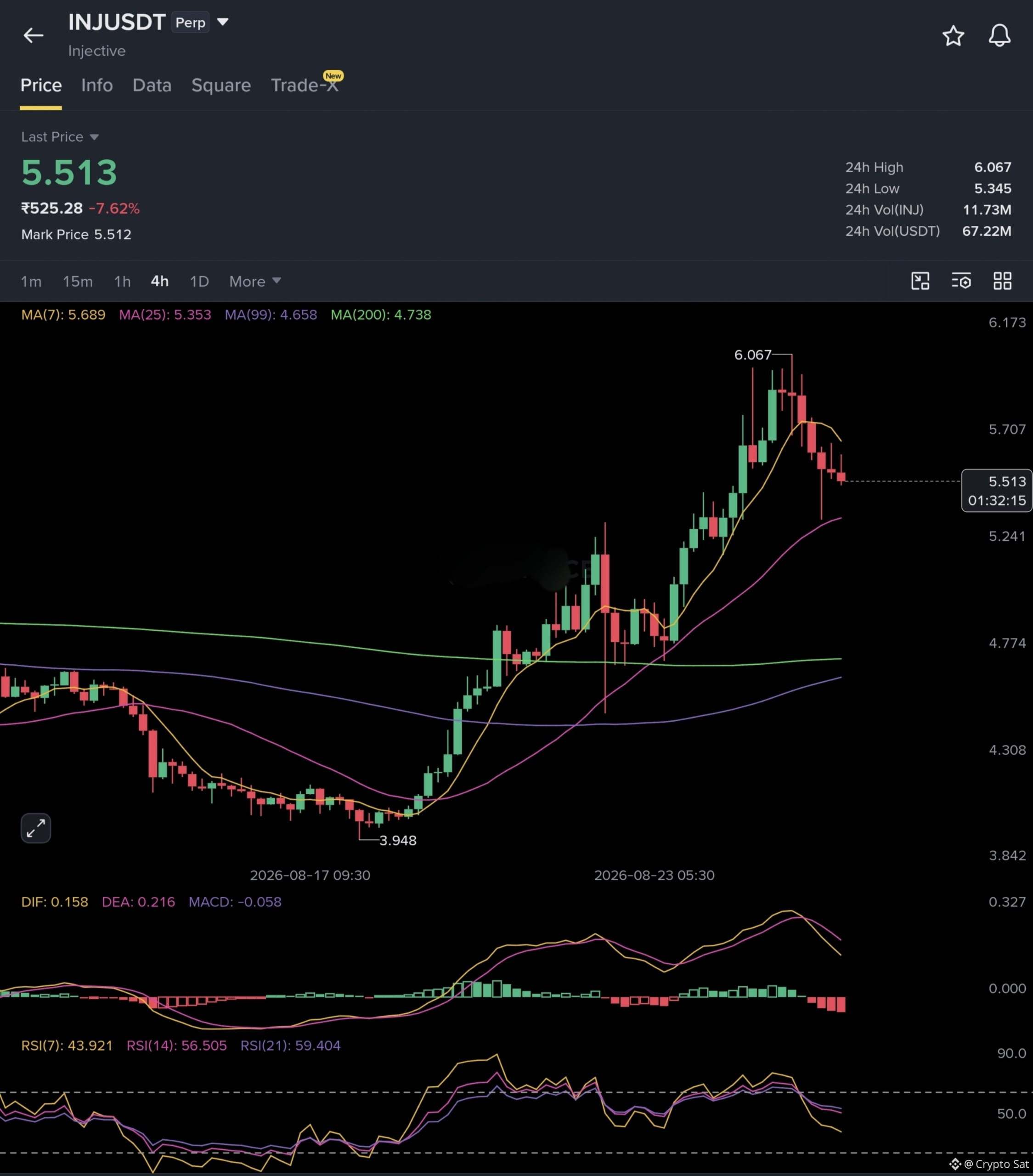Switch to the Price tab
1033x1176 pixels.
(x=41, y=85)
